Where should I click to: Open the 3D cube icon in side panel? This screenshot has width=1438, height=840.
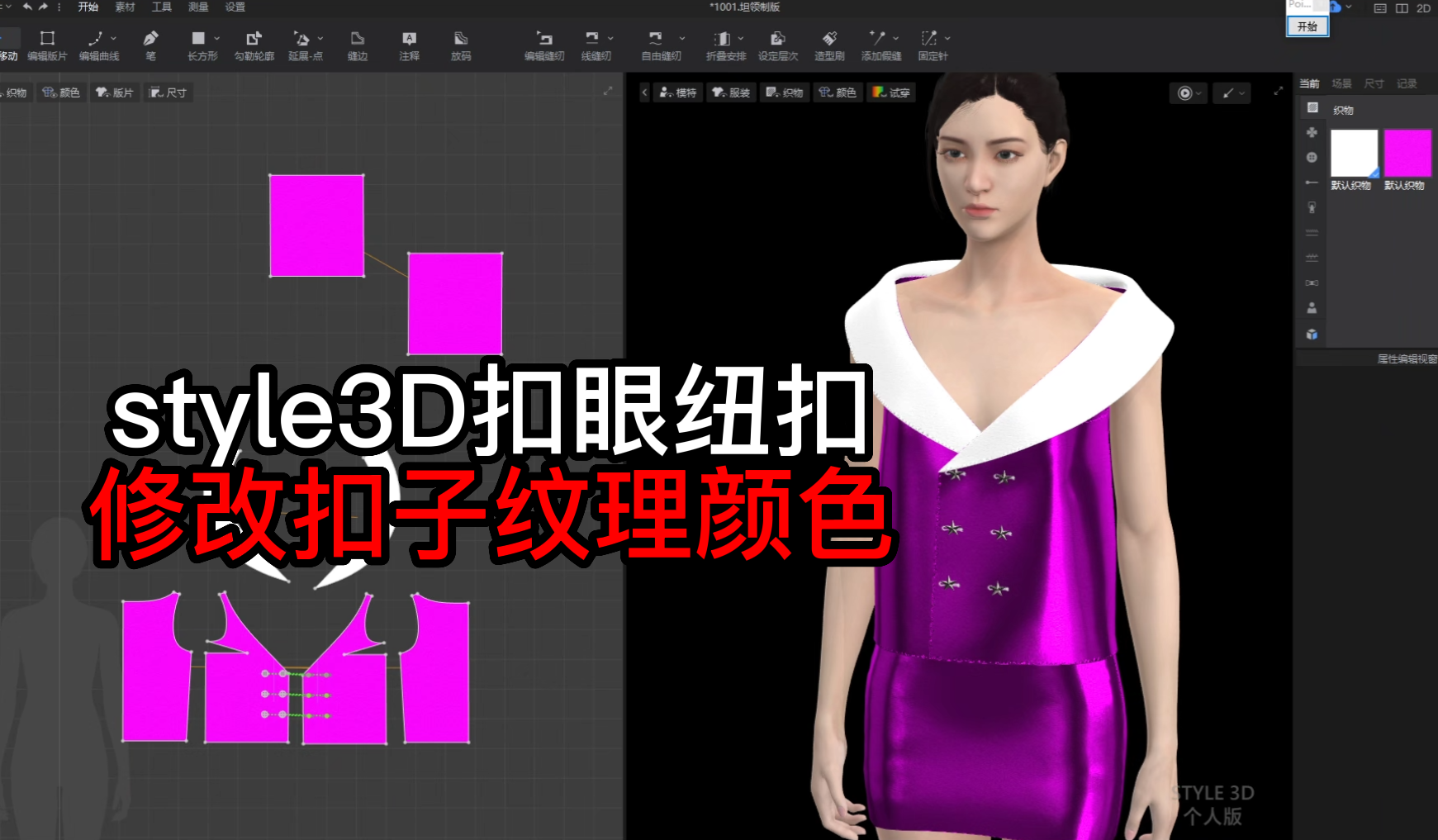[x=1312, y=335]
